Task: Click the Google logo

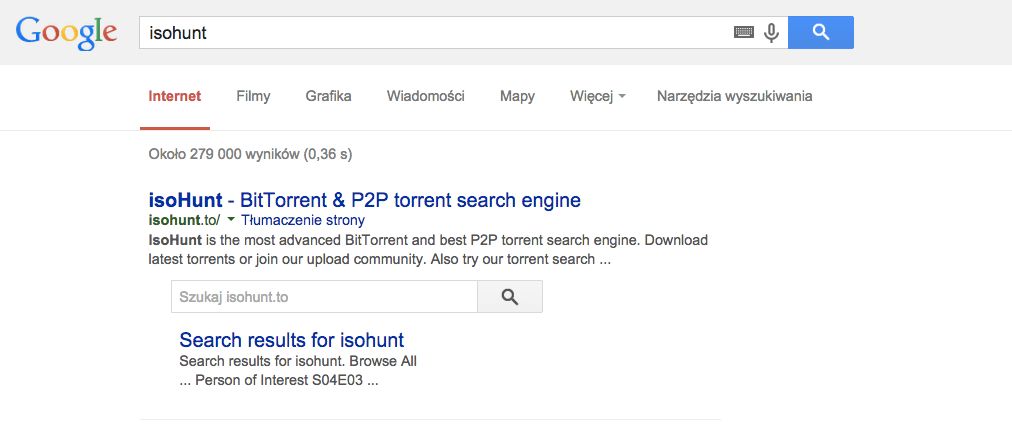Action: coord(66,33)
